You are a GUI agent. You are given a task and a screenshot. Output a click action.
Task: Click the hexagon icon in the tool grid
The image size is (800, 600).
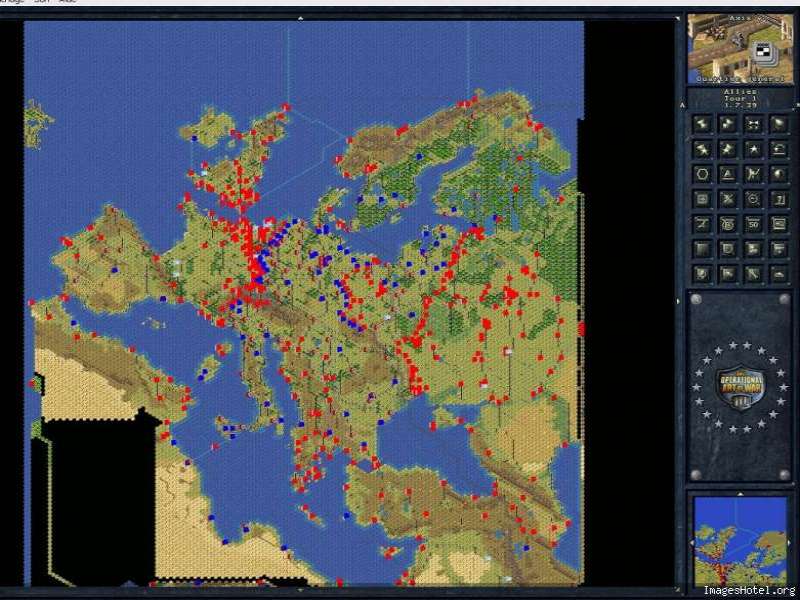tap(703, 174)
